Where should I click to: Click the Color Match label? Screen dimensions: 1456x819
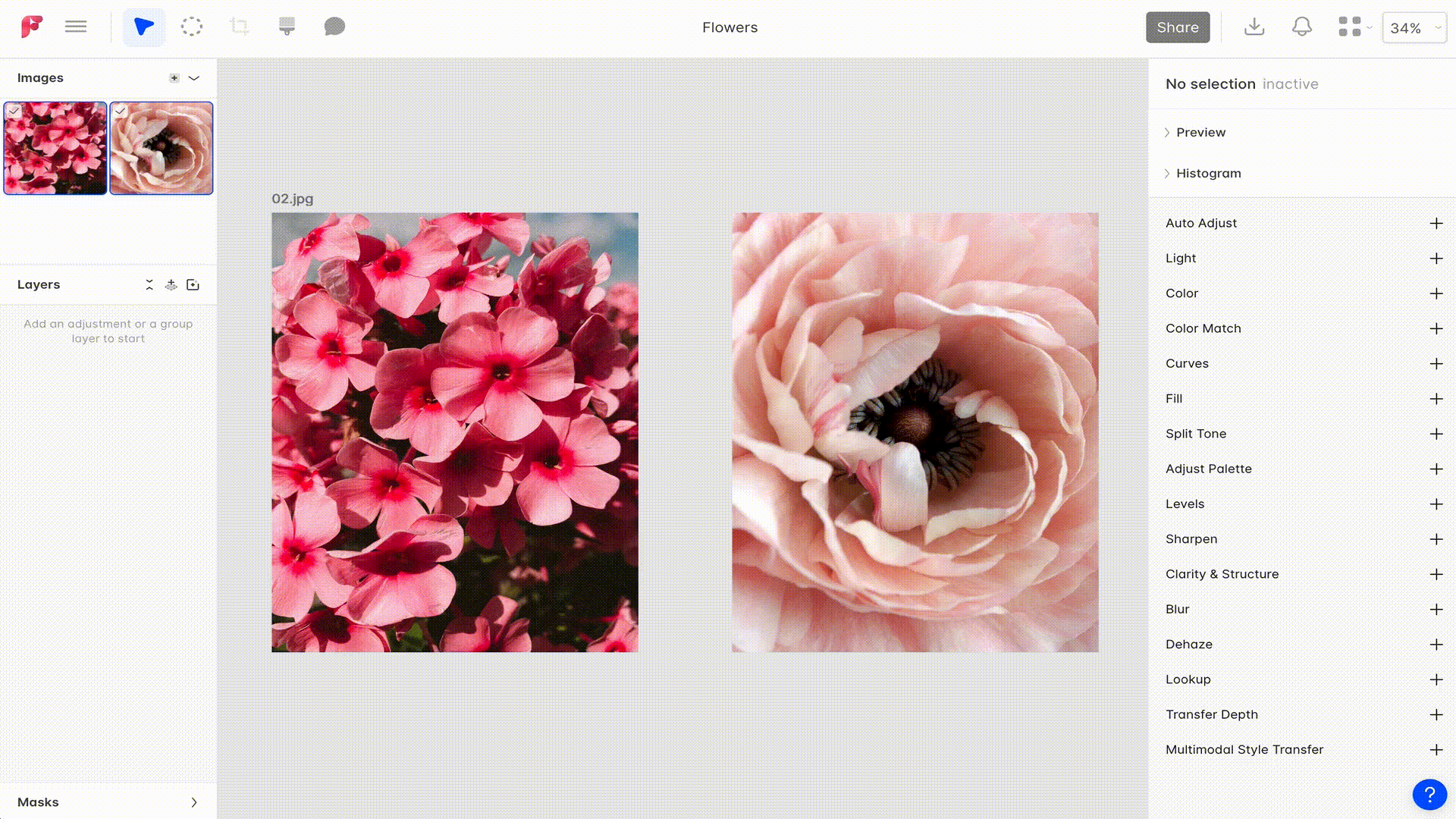coord(1203,328)
